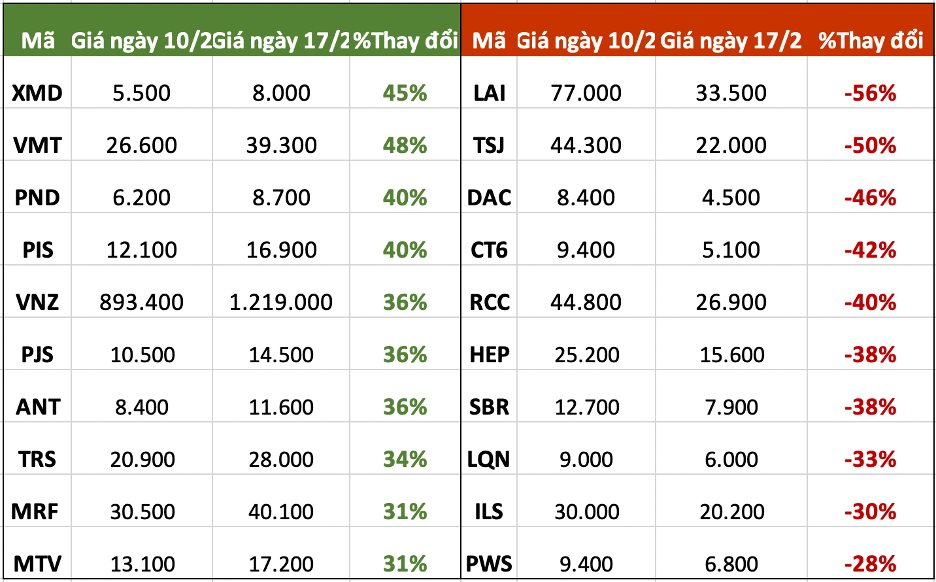Select the green %Thay đổi column header

coord(406,41)
